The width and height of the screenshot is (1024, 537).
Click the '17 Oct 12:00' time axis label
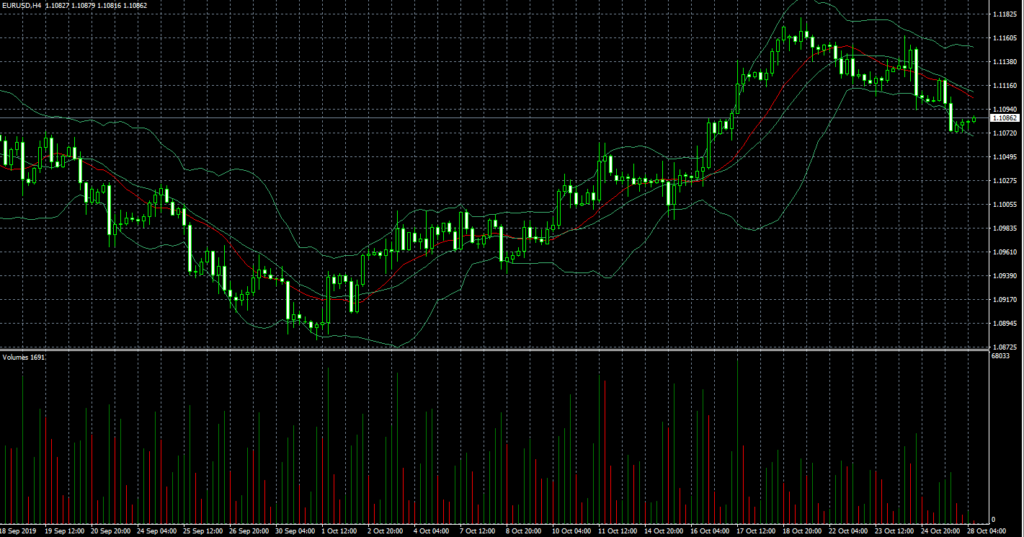pos(756,531)
